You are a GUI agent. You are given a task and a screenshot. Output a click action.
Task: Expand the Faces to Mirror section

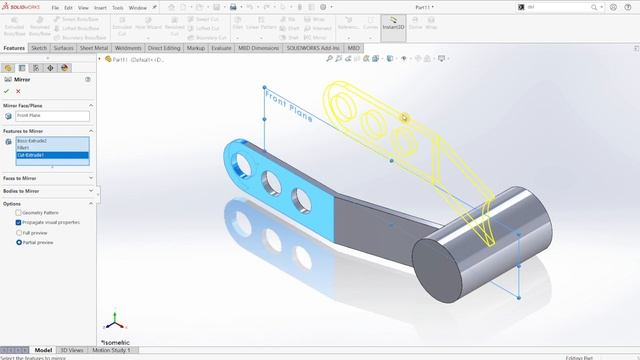91,178
